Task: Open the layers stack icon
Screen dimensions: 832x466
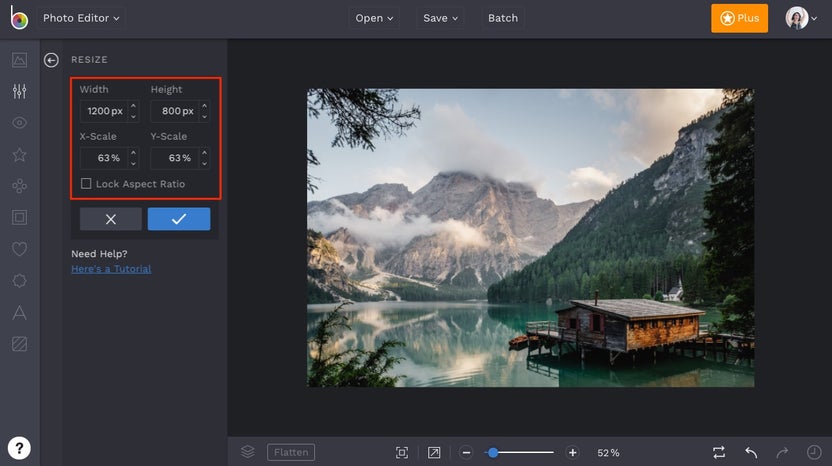Action: [x=248, y=452]
